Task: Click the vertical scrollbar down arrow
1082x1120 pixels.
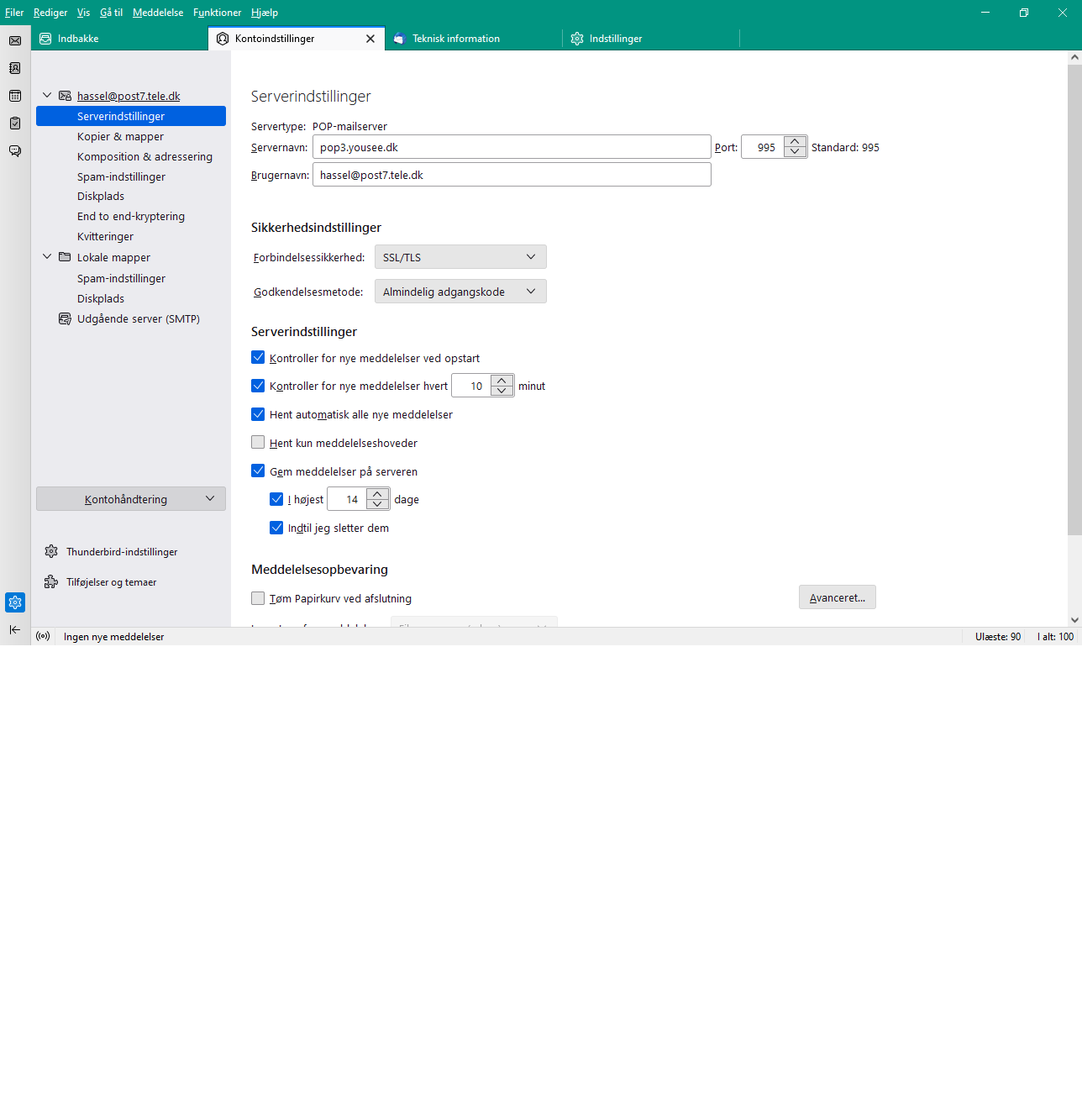Action: point(1074,620)
